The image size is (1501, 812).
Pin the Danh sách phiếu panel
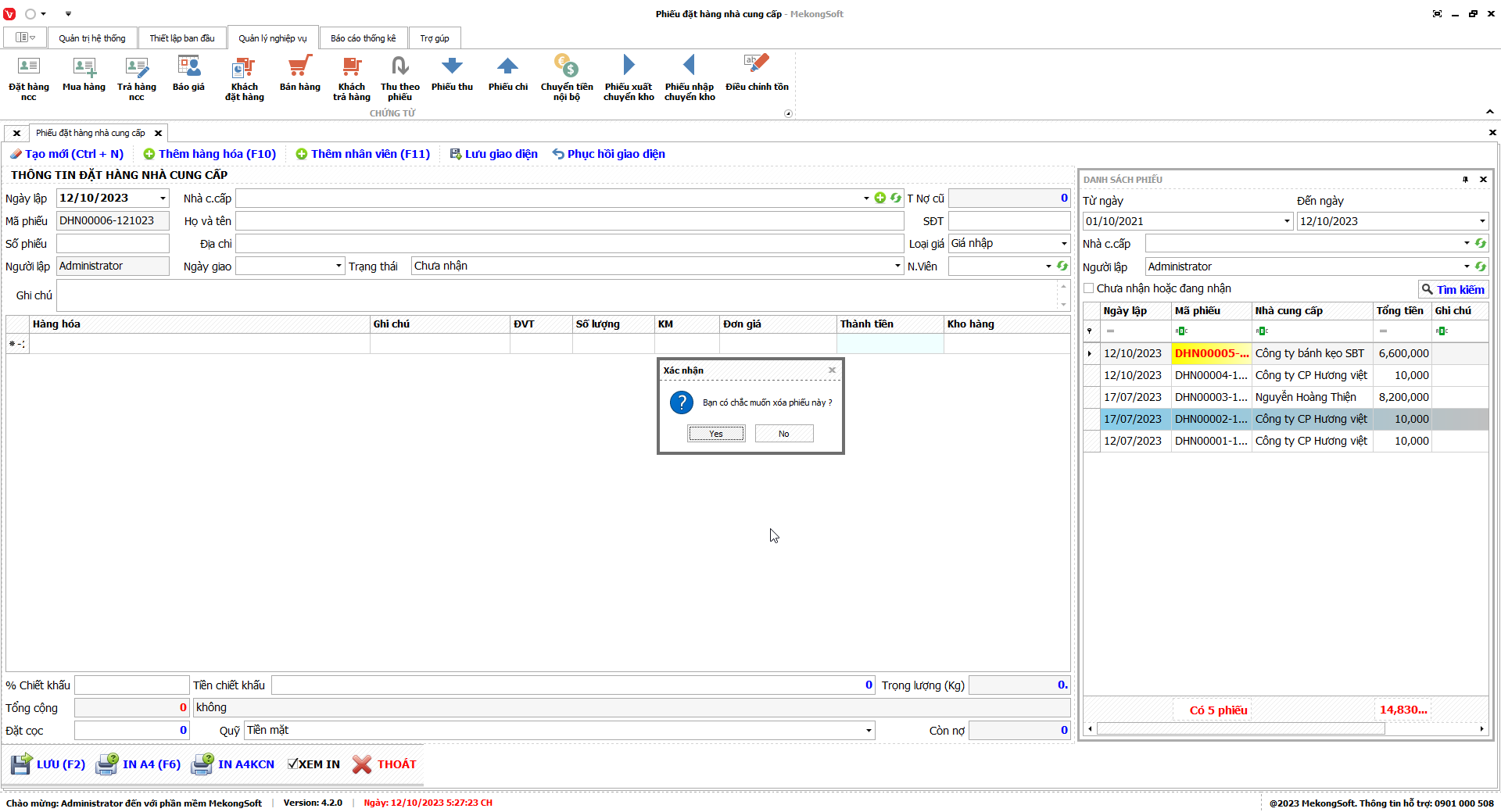coord(1465,180)
